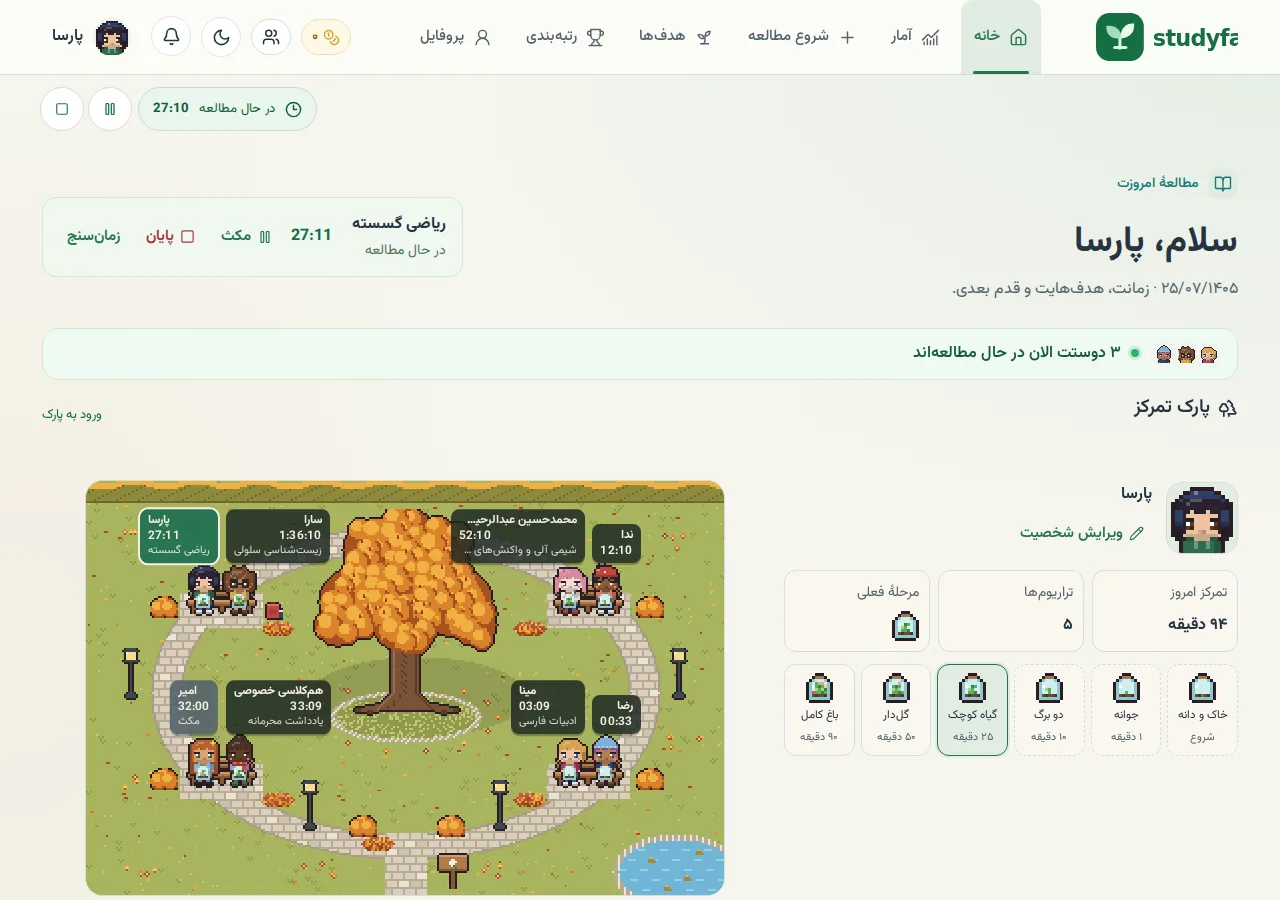This screenshot has width=1280, height=900.
Task: Click ویرایش شخصیت edit link
Action: pos(1082,533)
